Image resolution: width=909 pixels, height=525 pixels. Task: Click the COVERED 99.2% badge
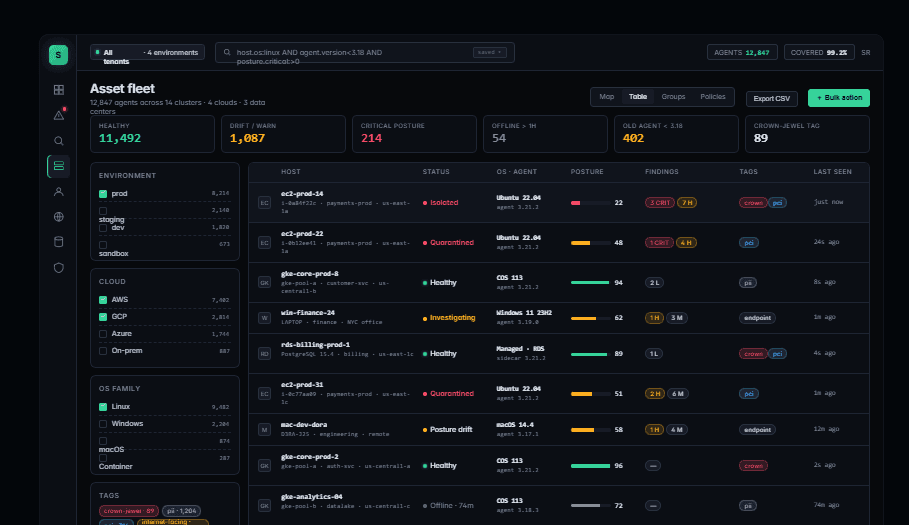[819, 53]
